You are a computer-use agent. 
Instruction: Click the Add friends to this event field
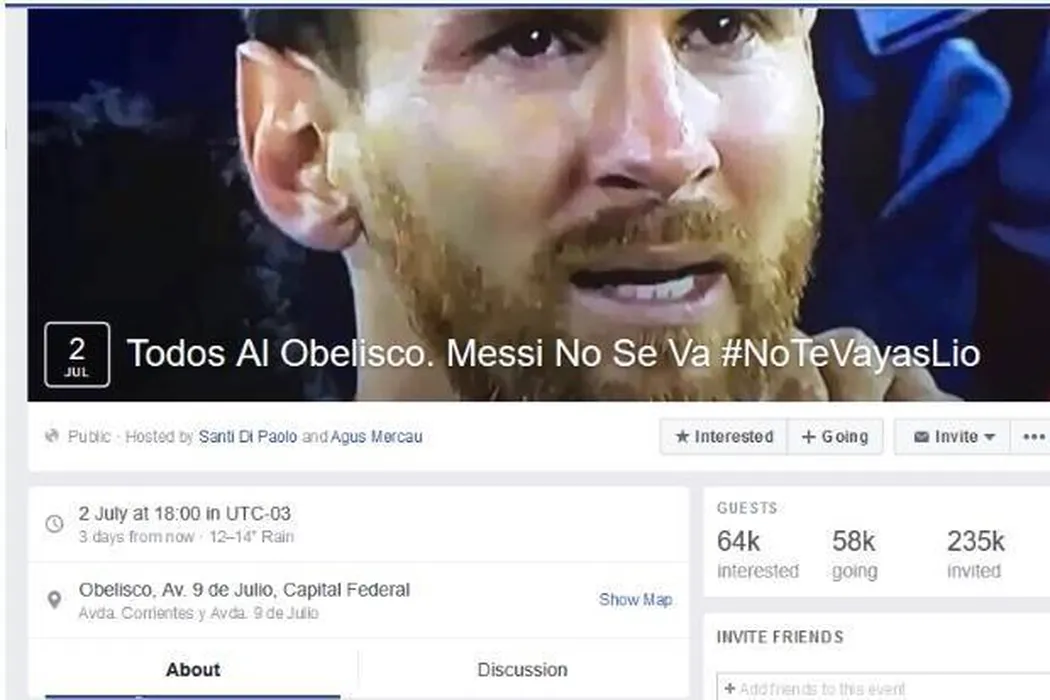[x=883, y=687]
